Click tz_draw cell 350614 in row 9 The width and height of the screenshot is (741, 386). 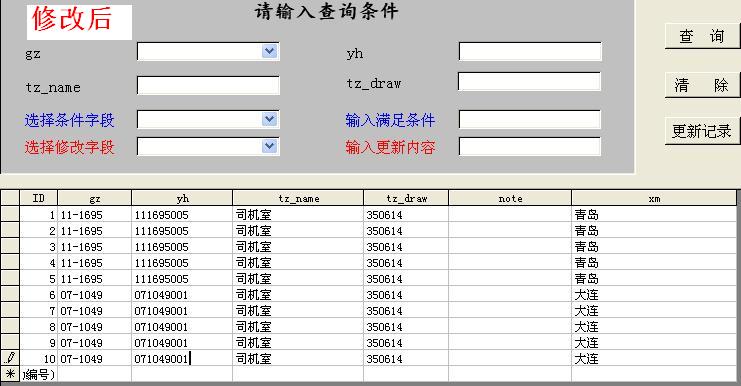point(406,343)
